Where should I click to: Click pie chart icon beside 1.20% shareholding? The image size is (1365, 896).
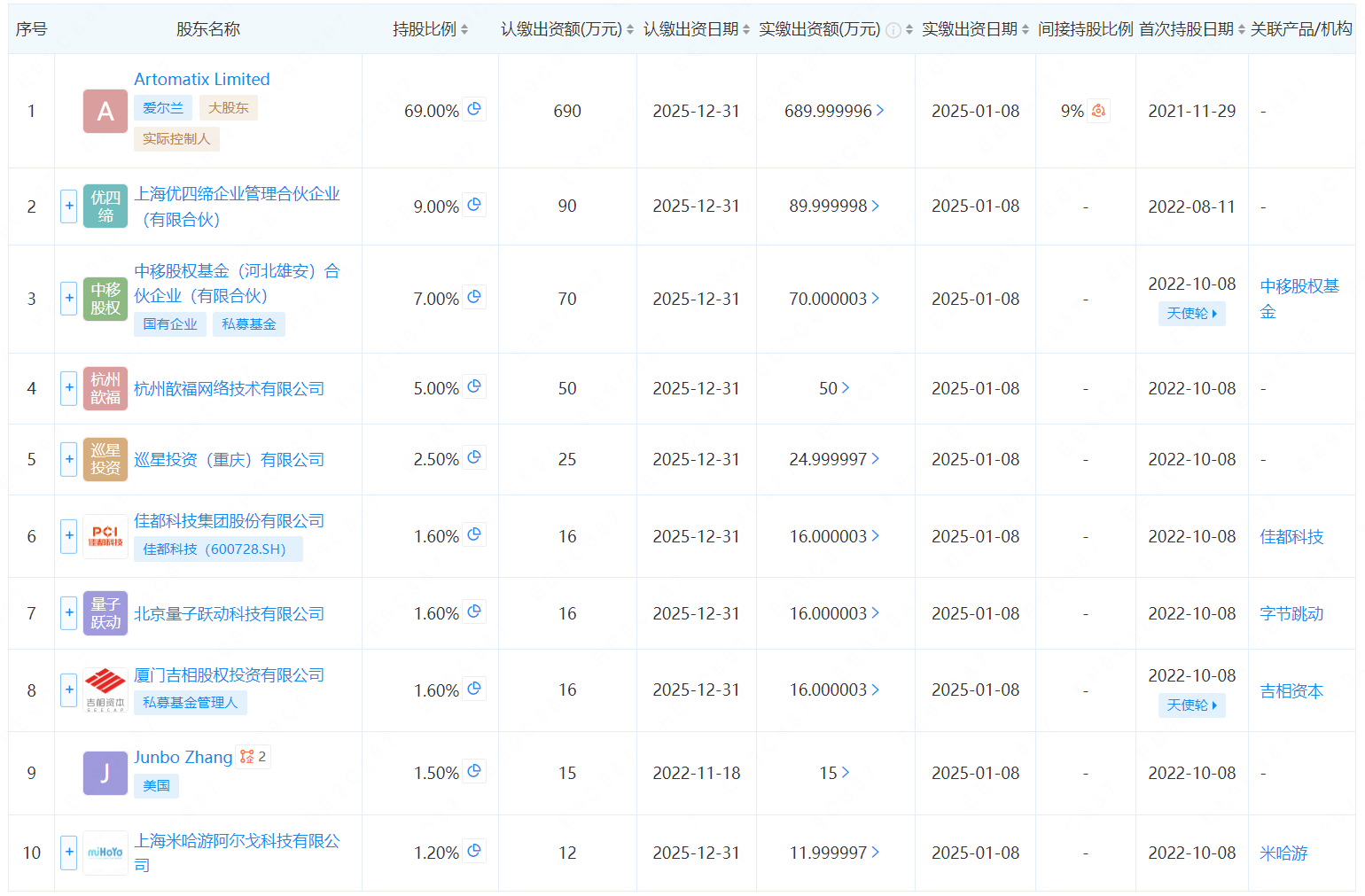(x=474, y=851)
